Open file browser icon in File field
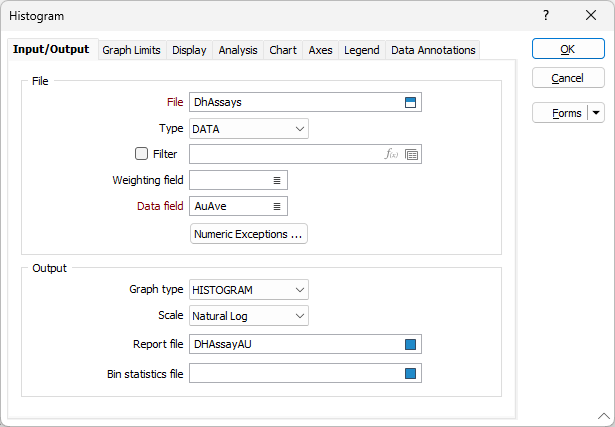615x427 pixels. (x=410, y=102)
